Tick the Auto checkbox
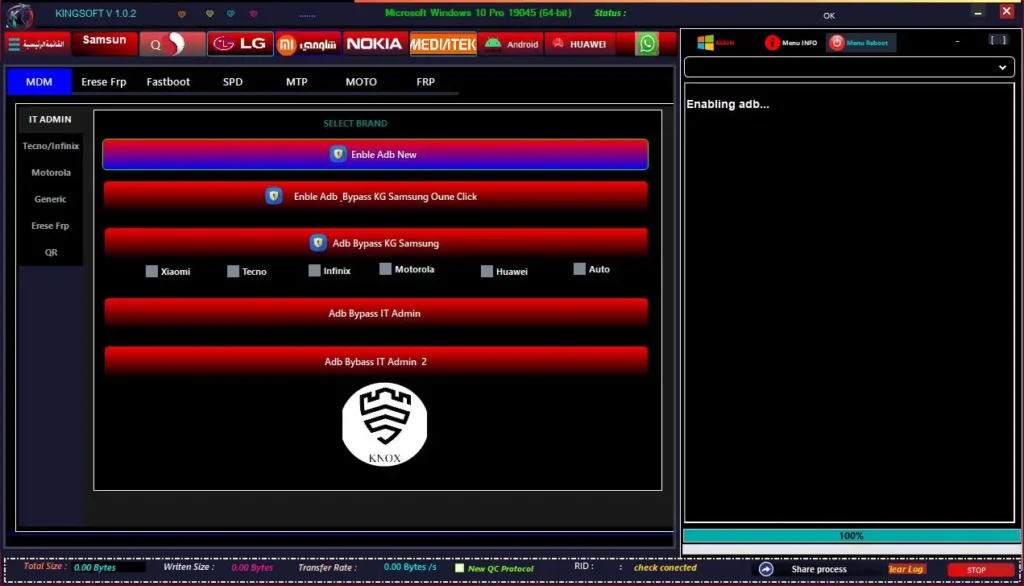1024x586 pixels. (579, 269)
